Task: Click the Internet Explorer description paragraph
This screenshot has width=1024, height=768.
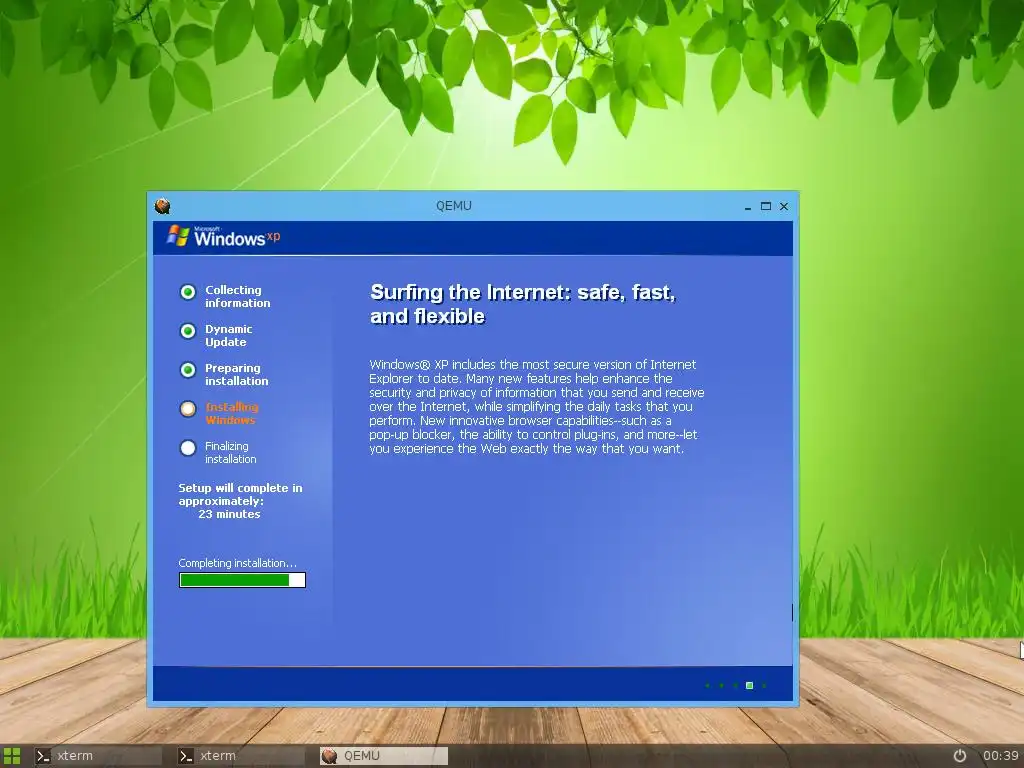Action: tap(537, 406)
